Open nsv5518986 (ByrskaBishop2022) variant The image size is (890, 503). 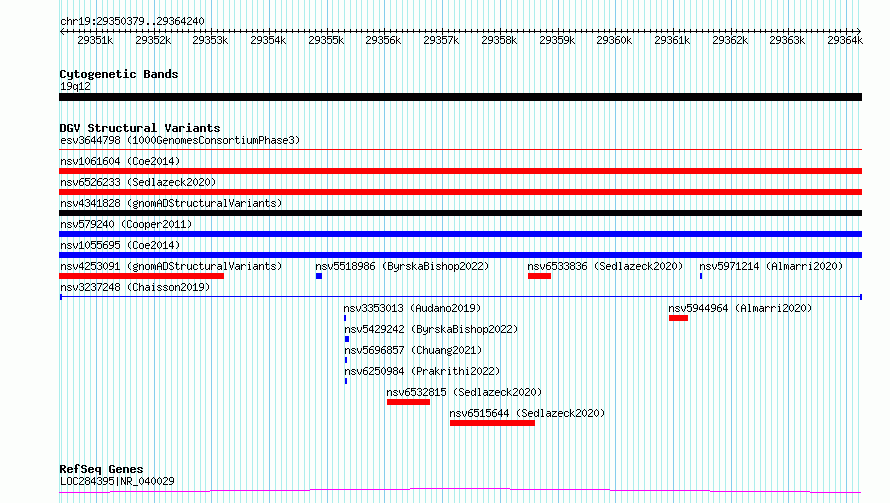(402, 266)
